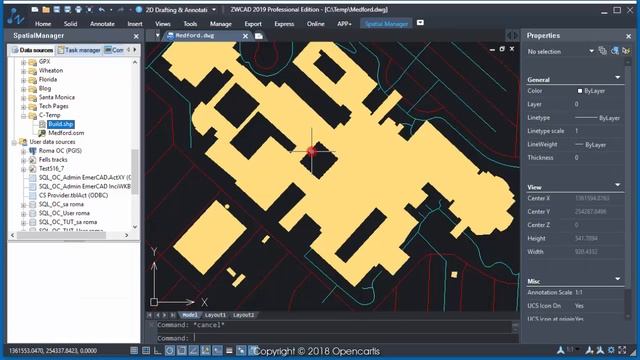
Task: Select the Medford.dwg document tab
Action: 195,36
